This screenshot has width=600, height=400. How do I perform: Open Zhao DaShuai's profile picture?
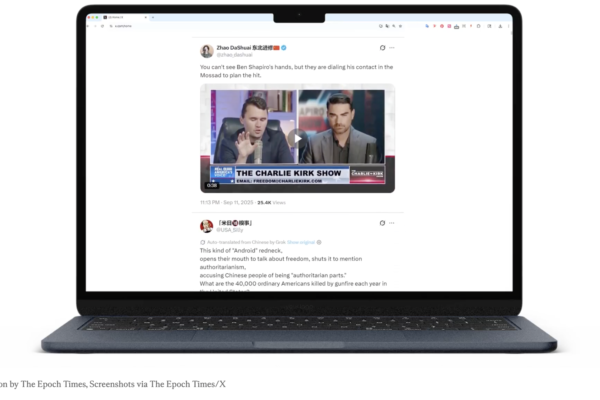tap(207, 50)
